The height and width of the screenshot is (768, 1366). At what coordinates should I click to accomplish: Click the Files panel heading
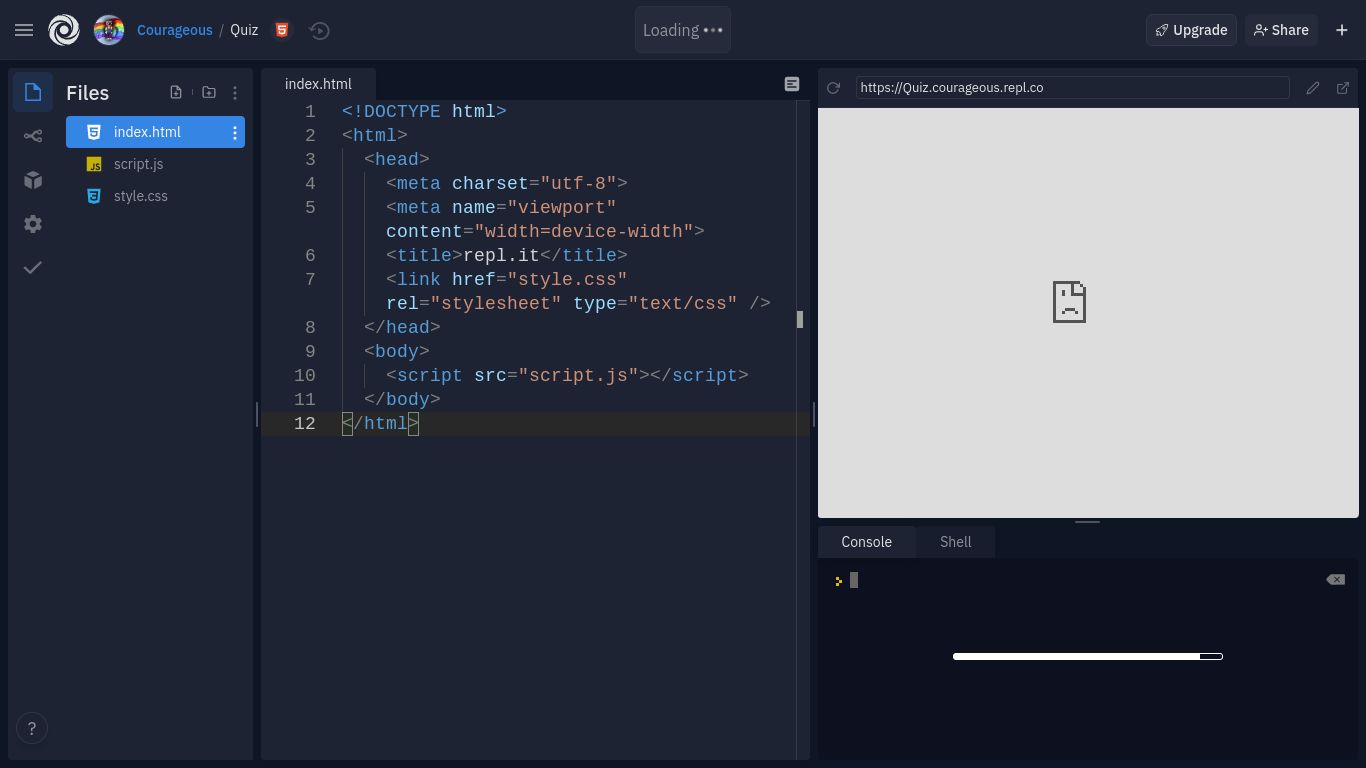(88, 93)
